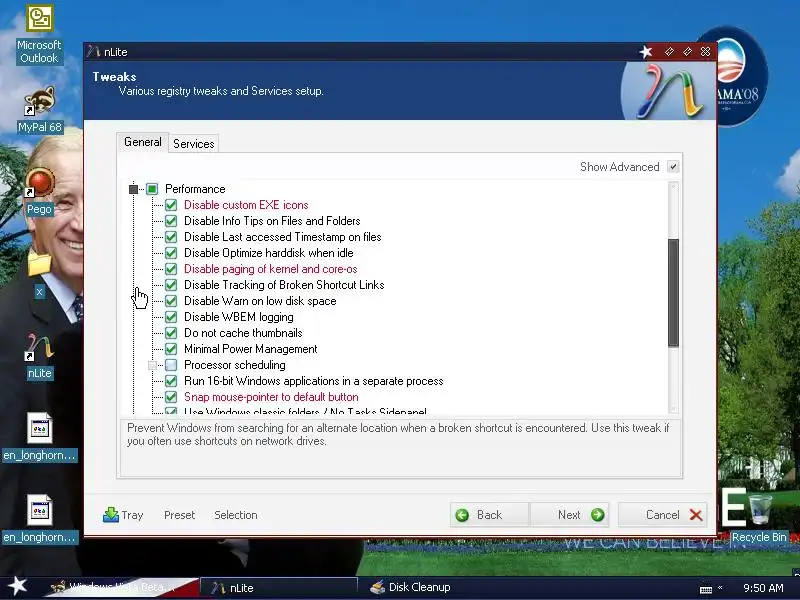This screenshot has height=600, width=800.
Task: Uncheck Run 16-bit Windows applications in separate process
Action: click(171, 381)
